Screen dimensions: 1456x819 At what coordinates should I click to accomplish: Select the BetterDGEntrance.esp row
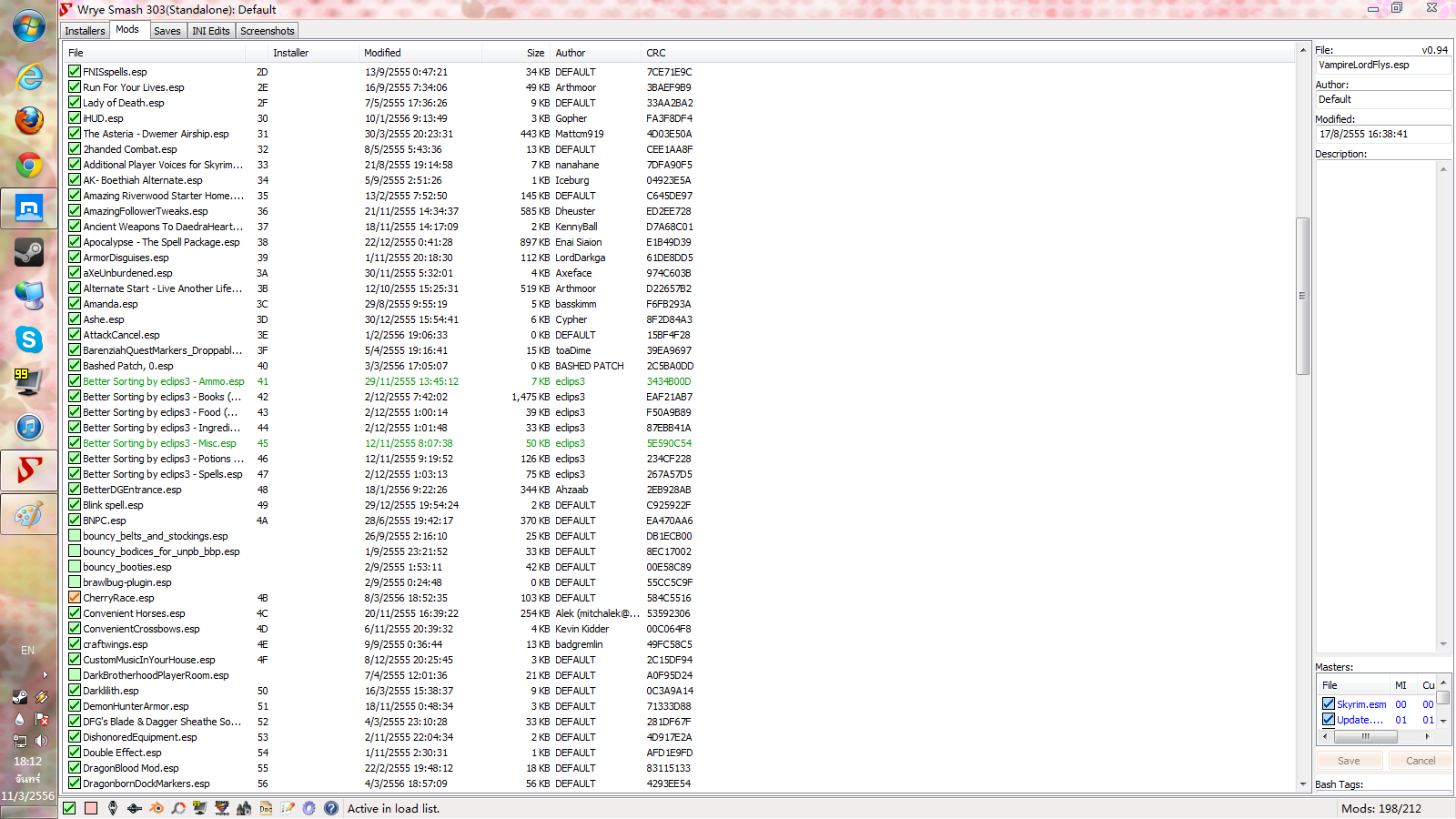680,490
